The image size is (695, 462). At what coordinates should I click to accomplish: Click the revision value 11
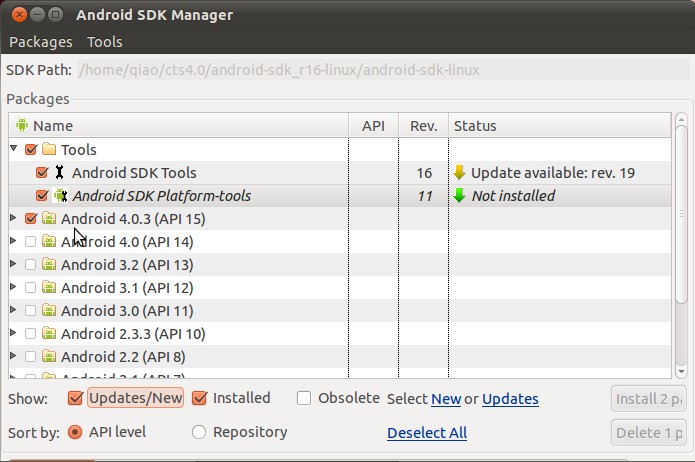coord(425,196)
